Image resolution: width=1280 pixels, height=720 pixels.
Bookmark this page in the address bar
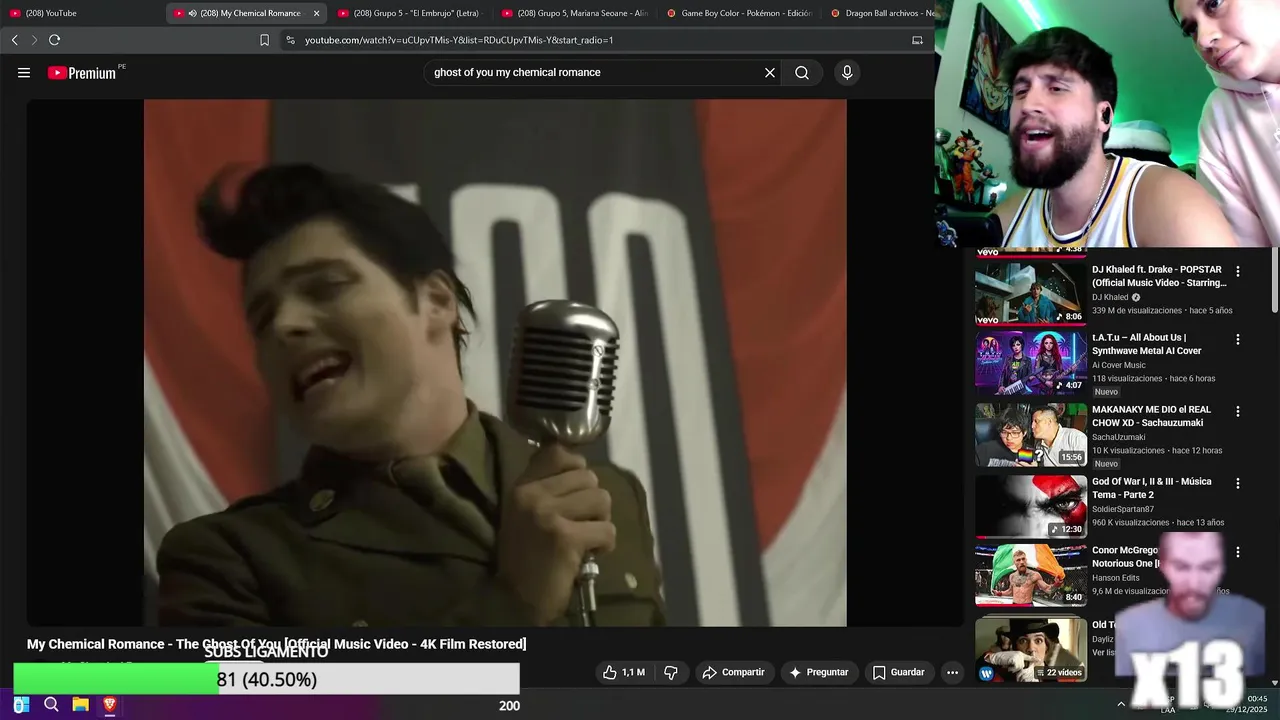click(x=264, y=40)
